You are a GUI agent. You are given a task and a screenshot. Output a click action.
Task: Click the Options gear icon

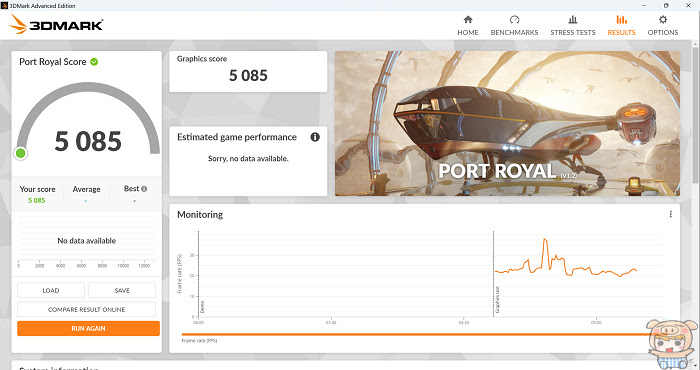663,20
